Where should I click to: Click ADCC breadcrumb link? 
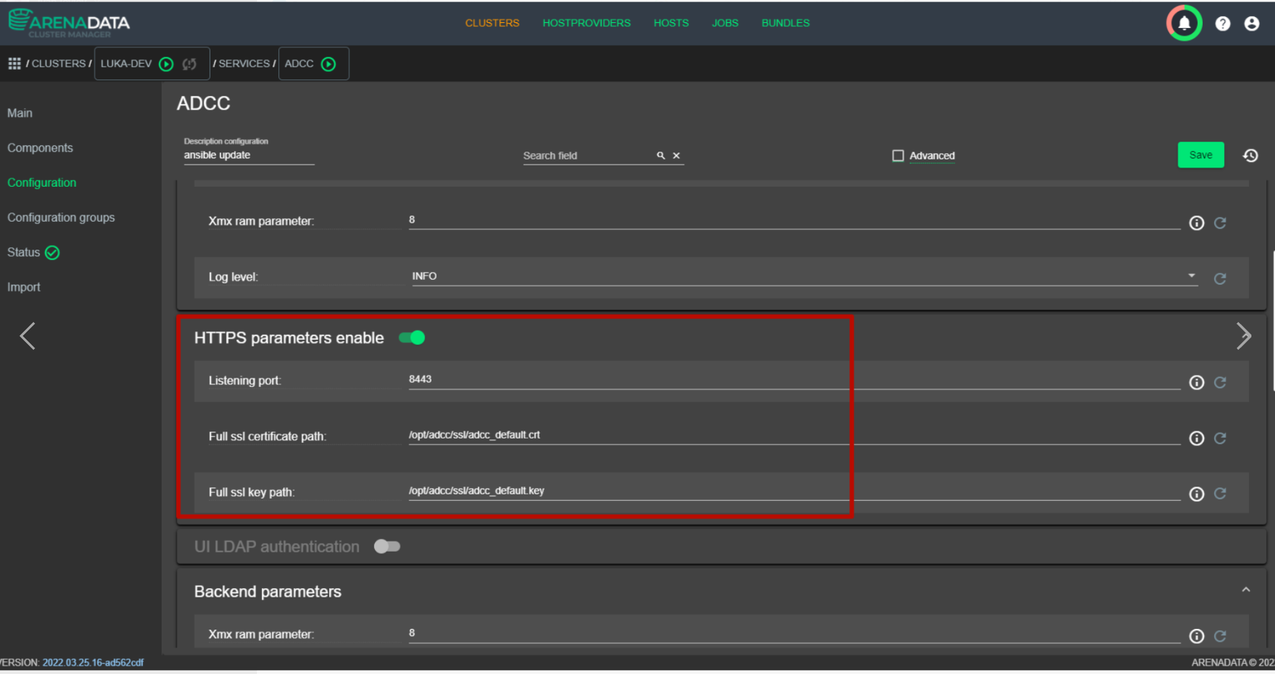click(x=299, y=64)
